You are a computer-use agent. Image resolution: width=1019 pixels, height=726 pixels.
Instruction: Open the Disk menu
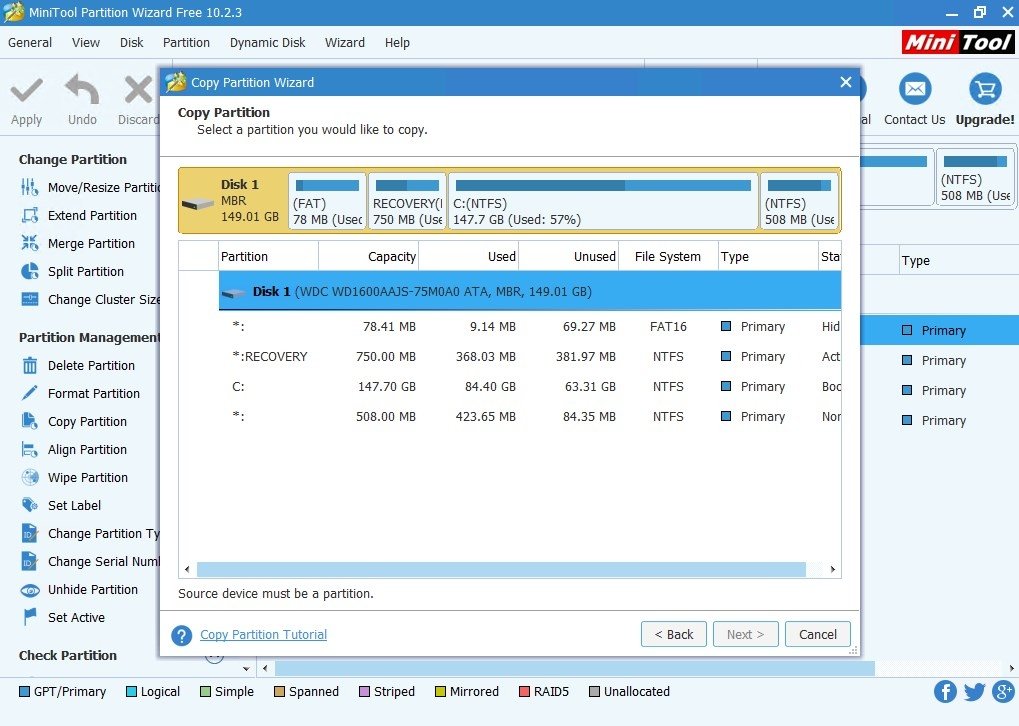tap(131, 43)
